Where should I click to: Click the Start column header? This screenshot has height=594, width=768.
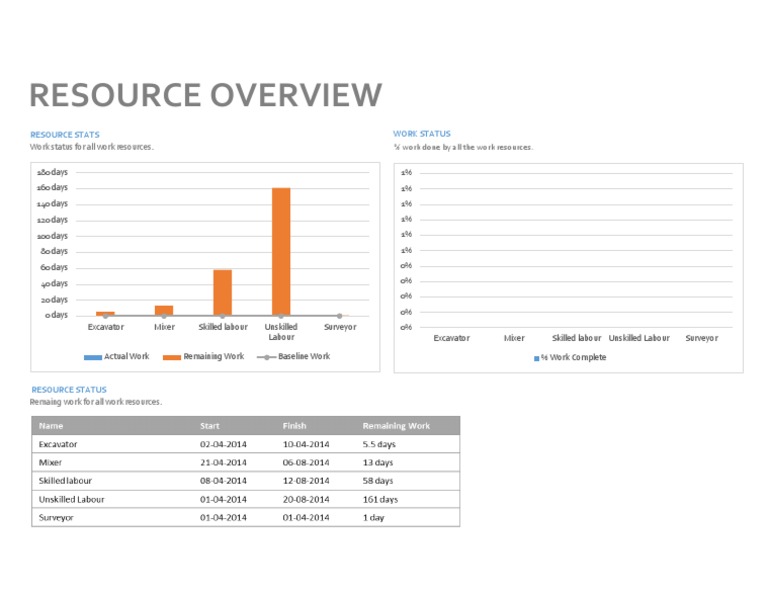pyautogui.click(x=210, y=426)
